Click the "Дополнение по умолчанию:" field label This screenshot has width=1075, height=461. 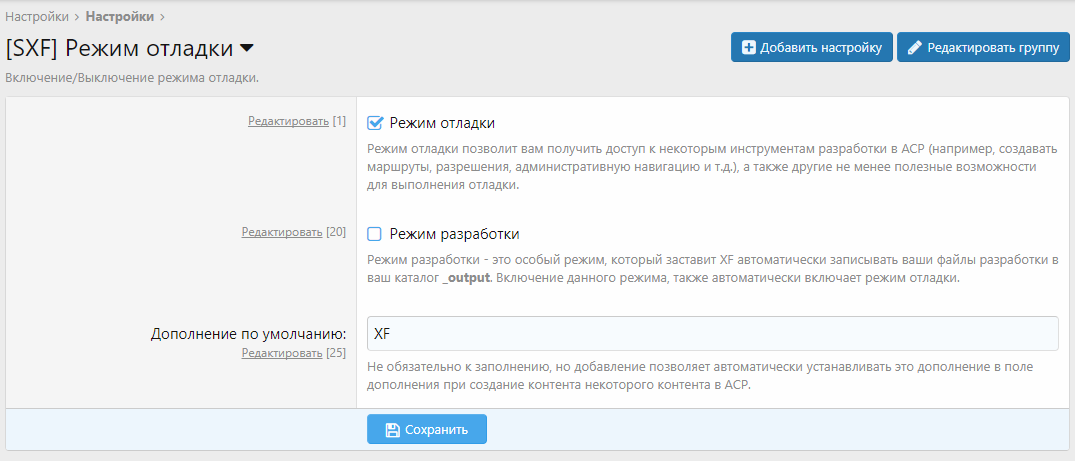tap(248, 333)
